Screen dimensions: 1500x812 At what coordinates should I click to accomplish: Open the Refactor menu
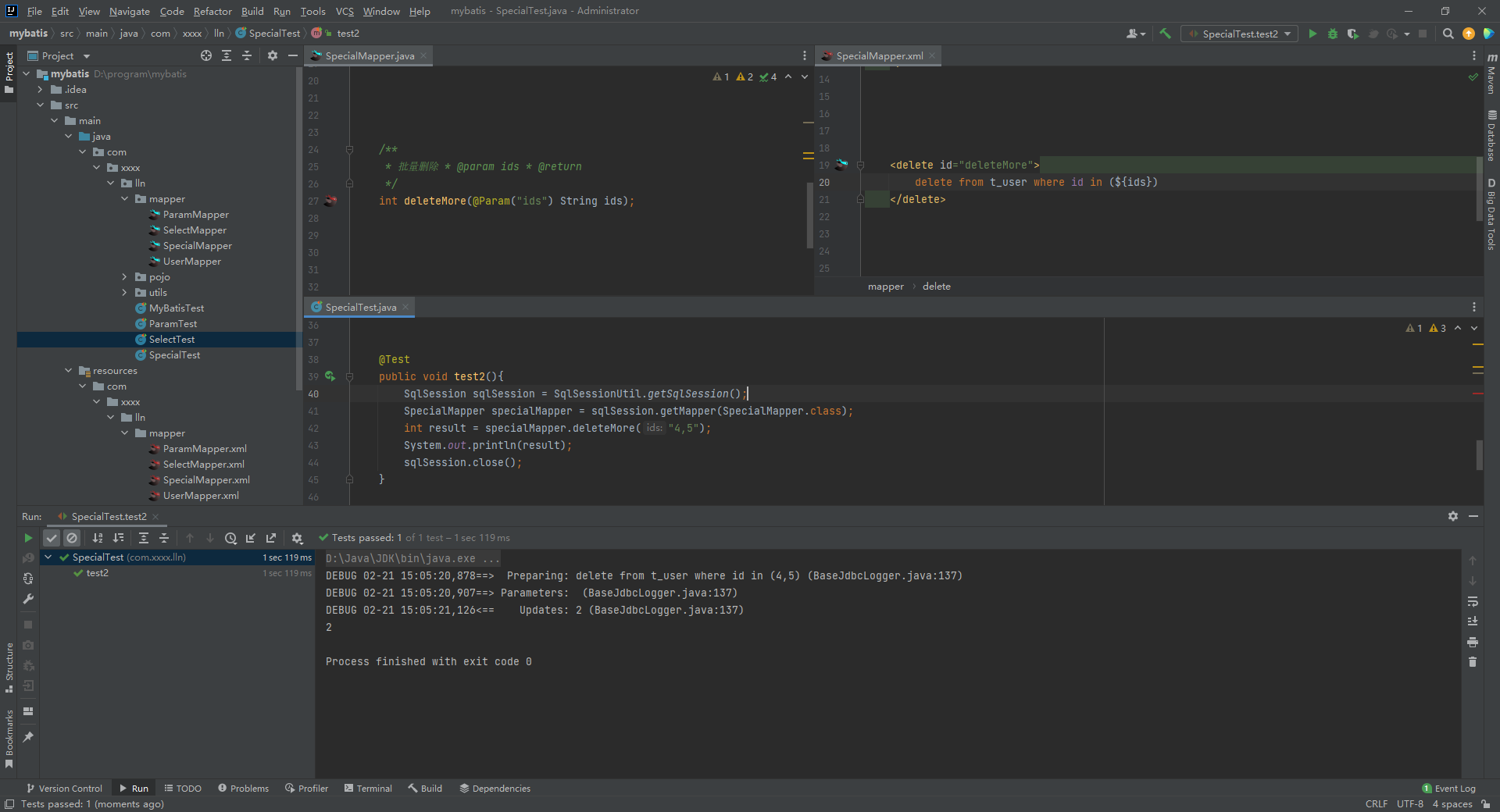212,11
